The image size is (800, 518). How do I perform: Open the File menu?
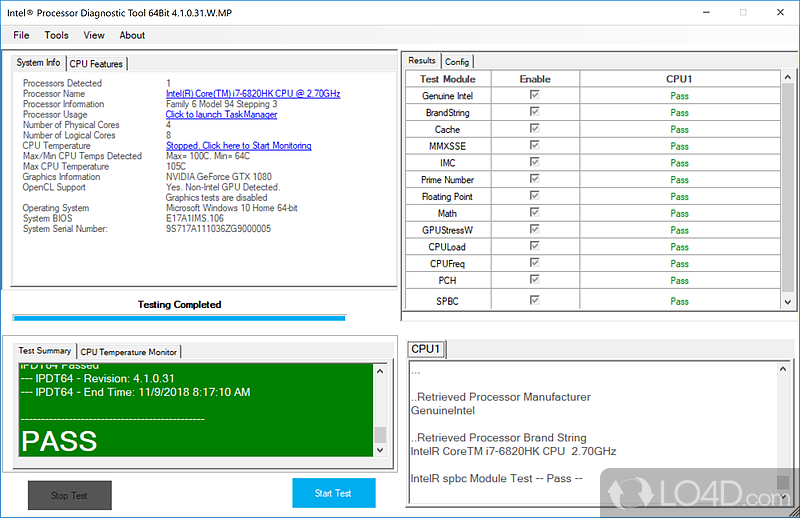[x=21, y=35]
